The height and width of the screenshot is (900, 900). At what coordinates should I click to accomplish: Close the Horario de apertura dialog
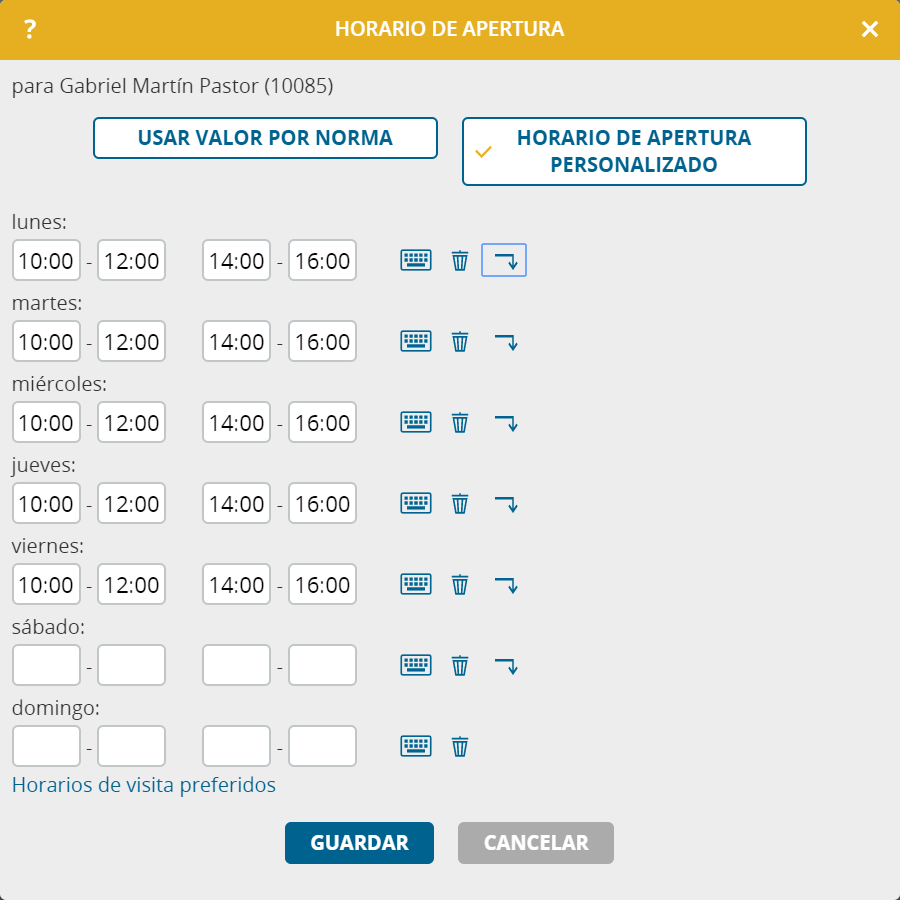pyautogui.click(x=870, y=29)
